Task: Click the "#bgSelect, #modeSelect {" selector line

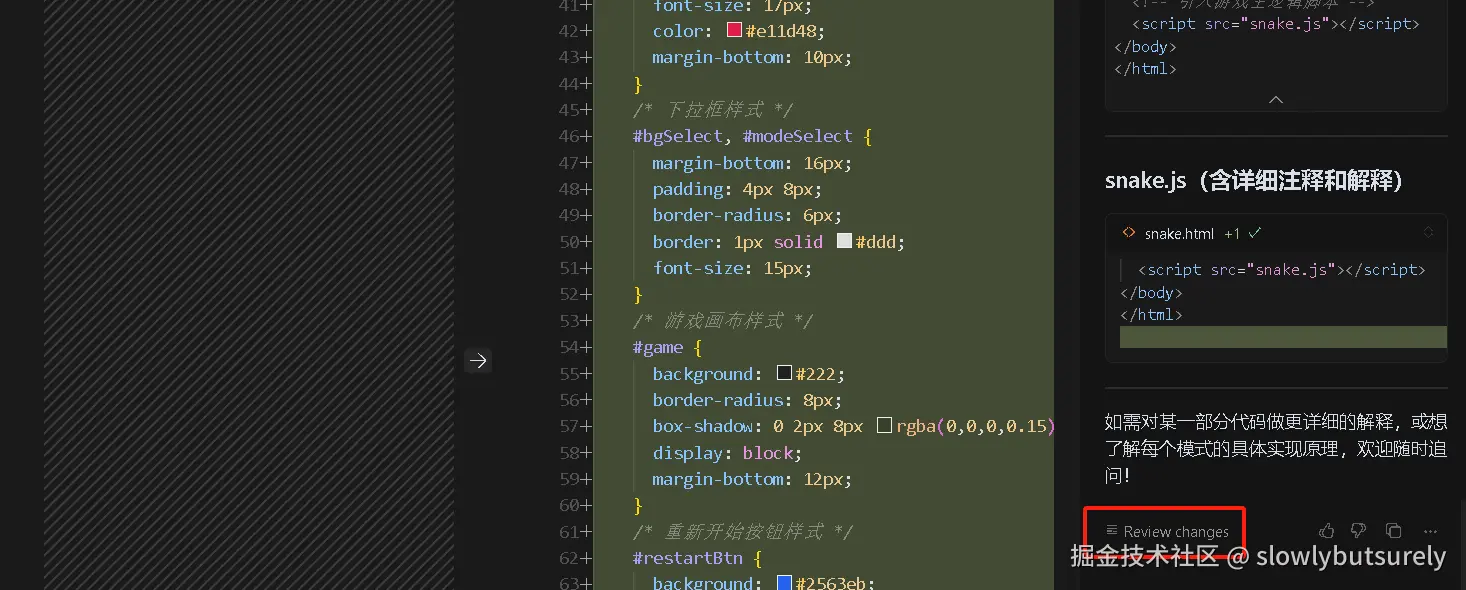Action: point(753,136)
